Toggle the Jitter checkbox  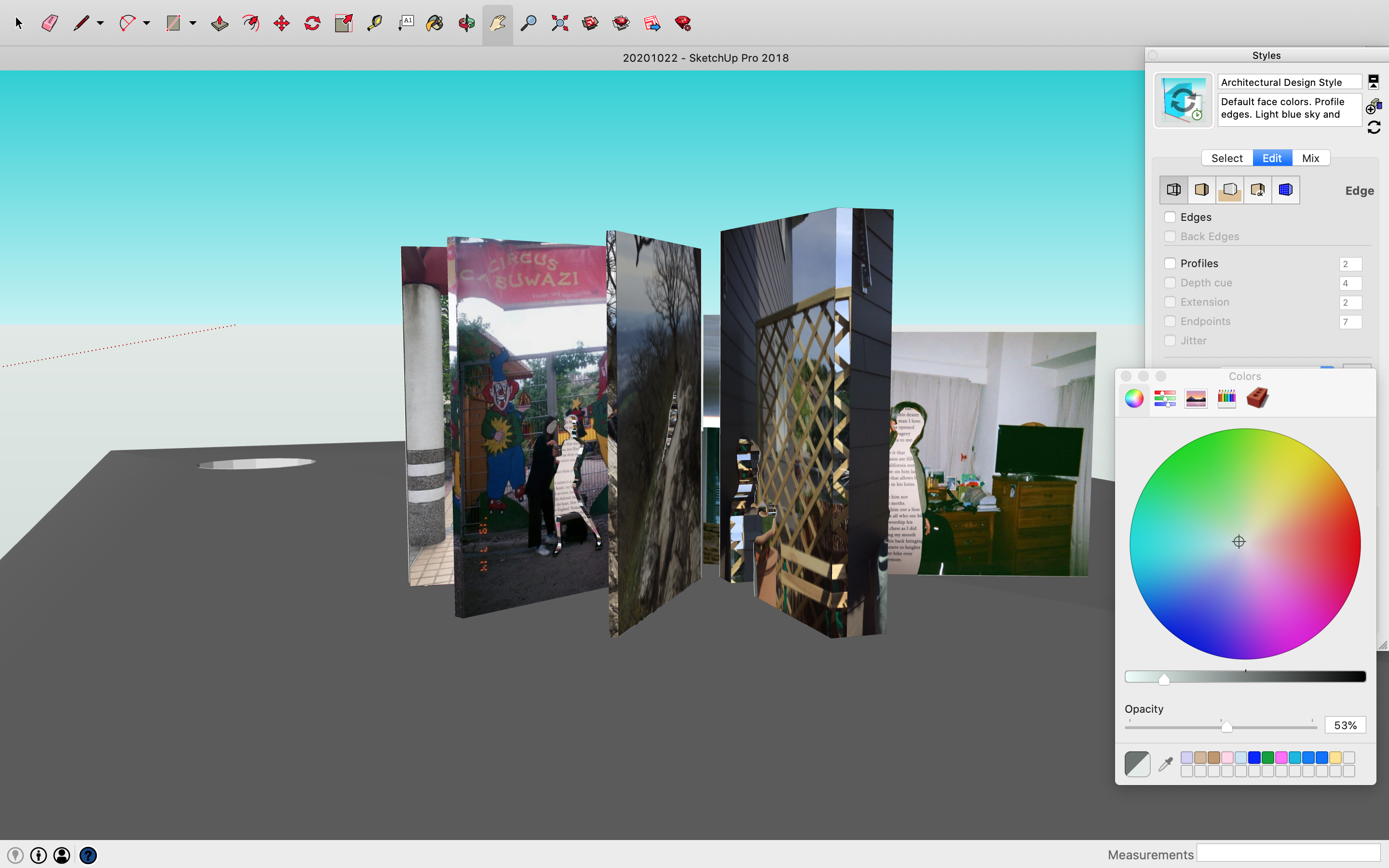[x=1170, y=341]
